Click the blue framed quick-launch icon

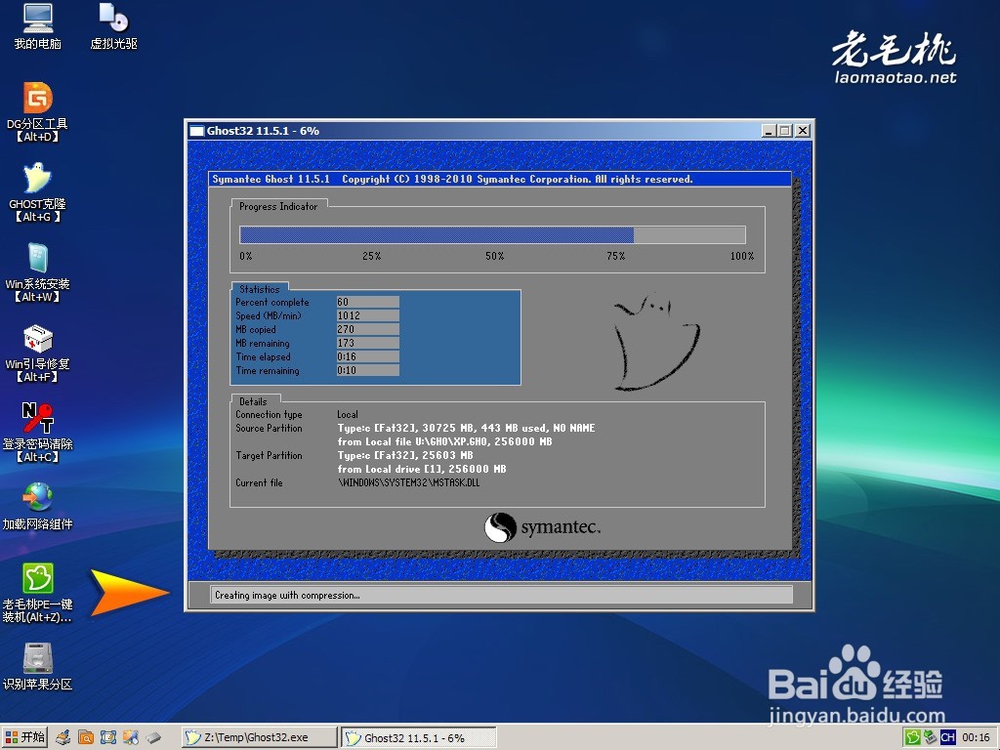pos(108,738)
